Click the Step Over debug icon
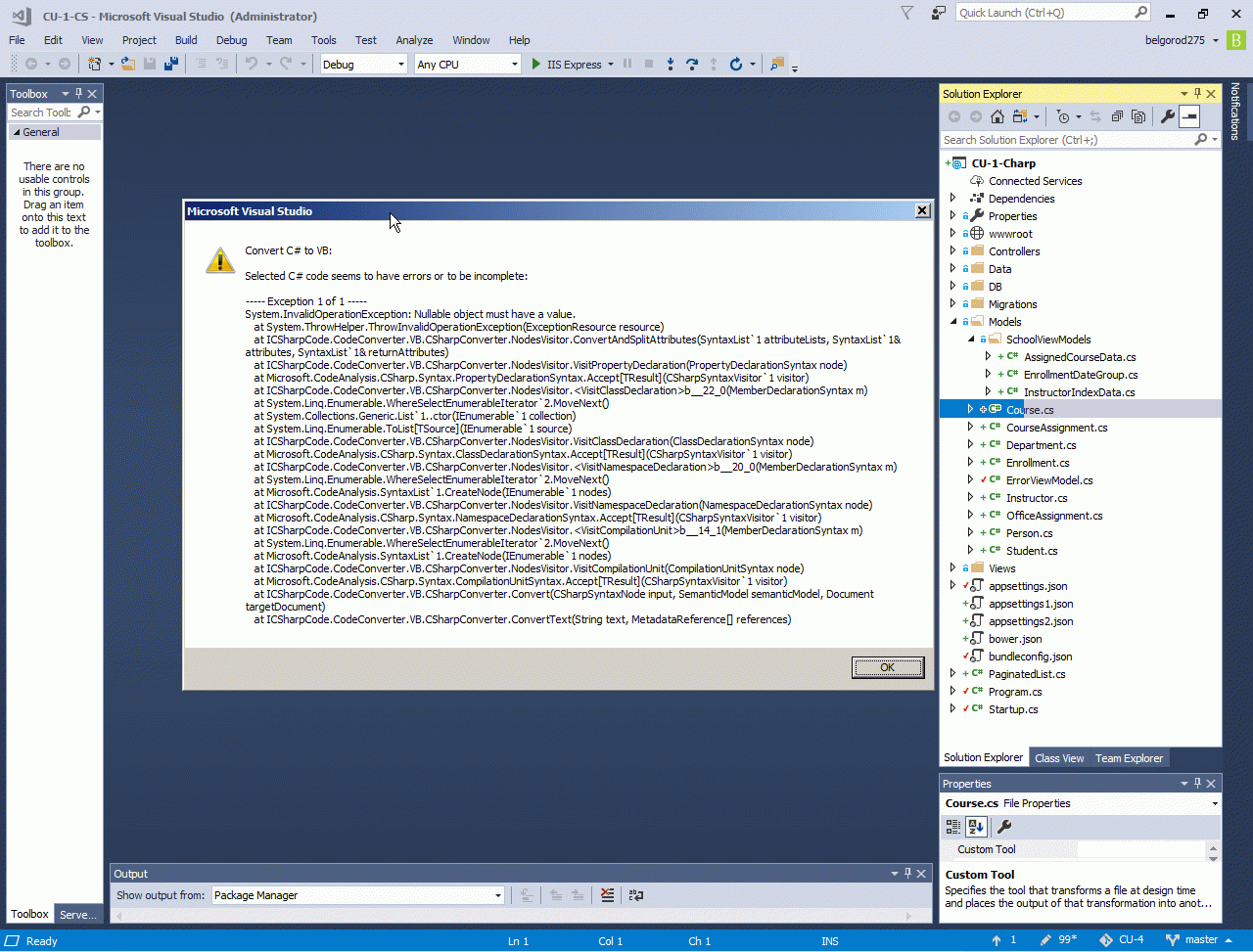The width and height of the screenshot is (1253, 952). pos(692,64)
